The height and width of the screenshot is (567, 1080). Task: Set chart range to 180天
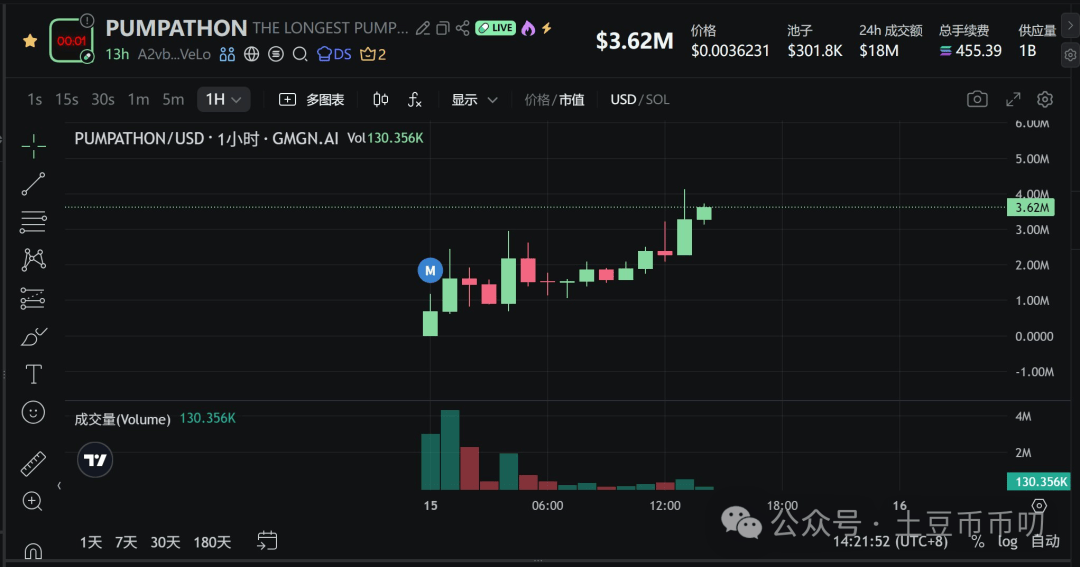[x=212, y=542]
